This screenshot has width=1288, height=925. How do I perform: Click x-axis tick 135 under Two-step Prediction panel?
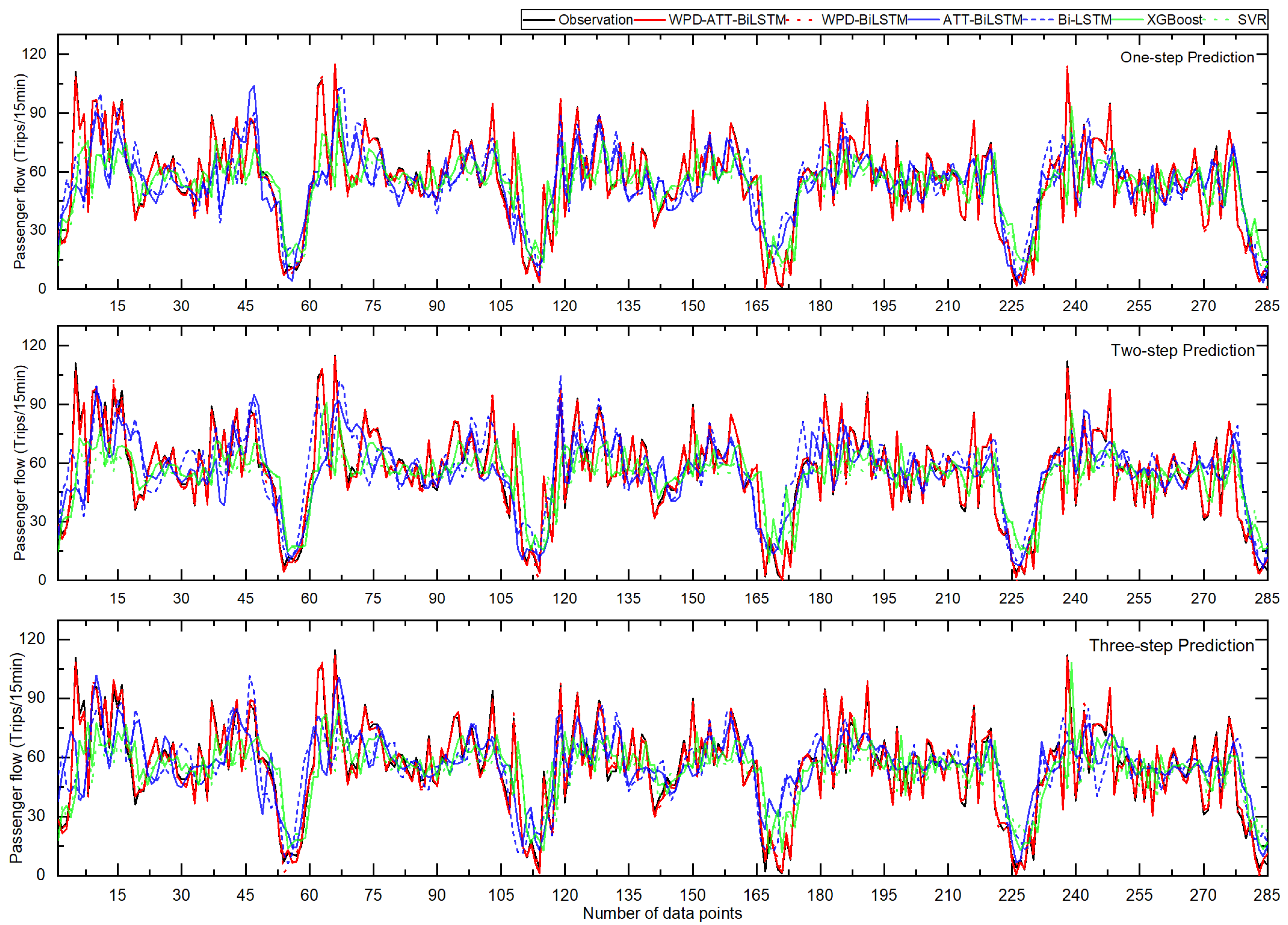(x=629, y=598)
